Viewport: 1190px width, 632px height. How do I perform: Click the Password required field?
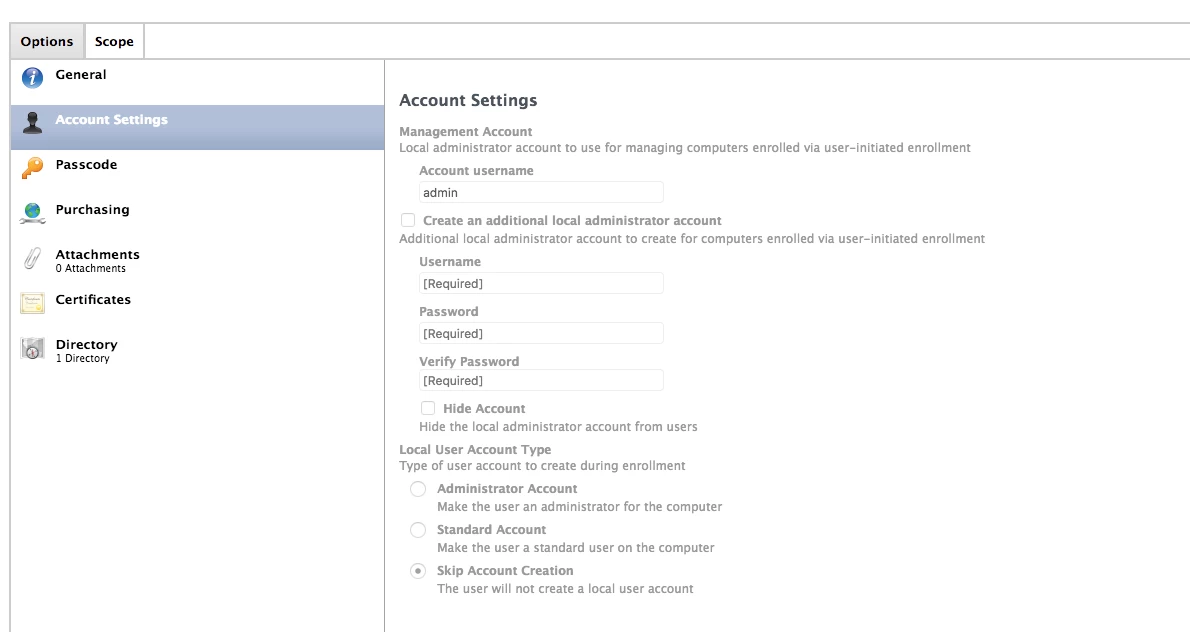point(541,334)
